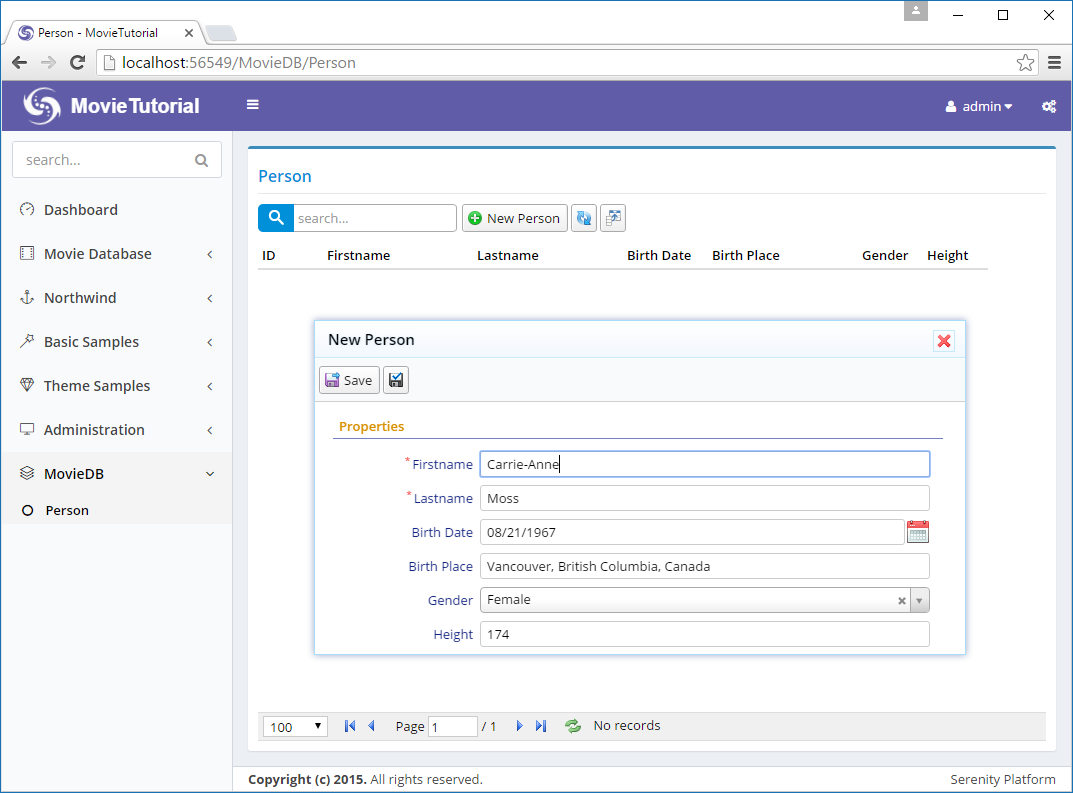Open the column picker icon in grid toolbar
Screen dimensions: 1073x793
[612, 218]
